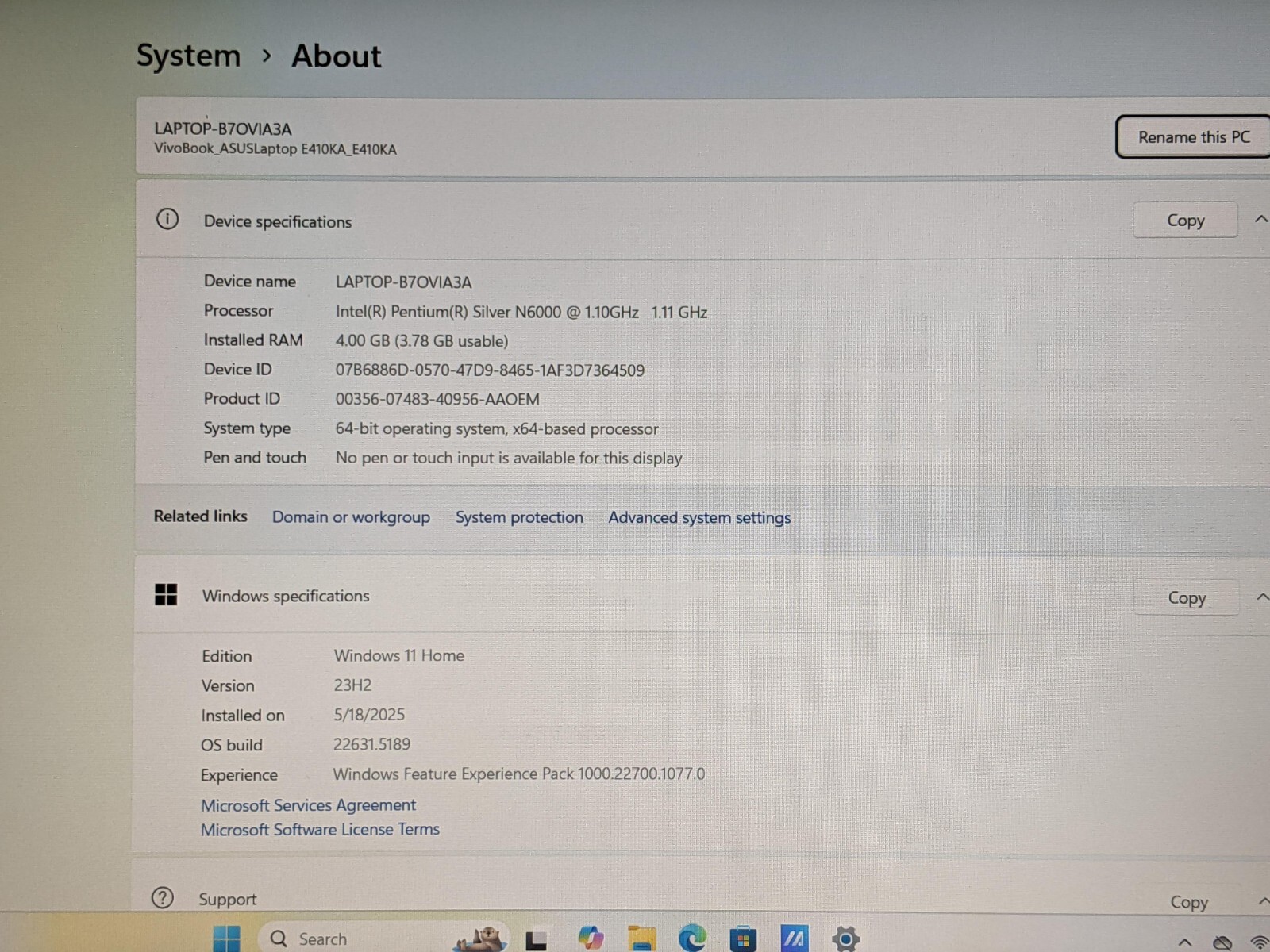Open Microsoft Software License Terms link
The height and width of the screenshot is (952, 1270).
[x=320, y=830]
